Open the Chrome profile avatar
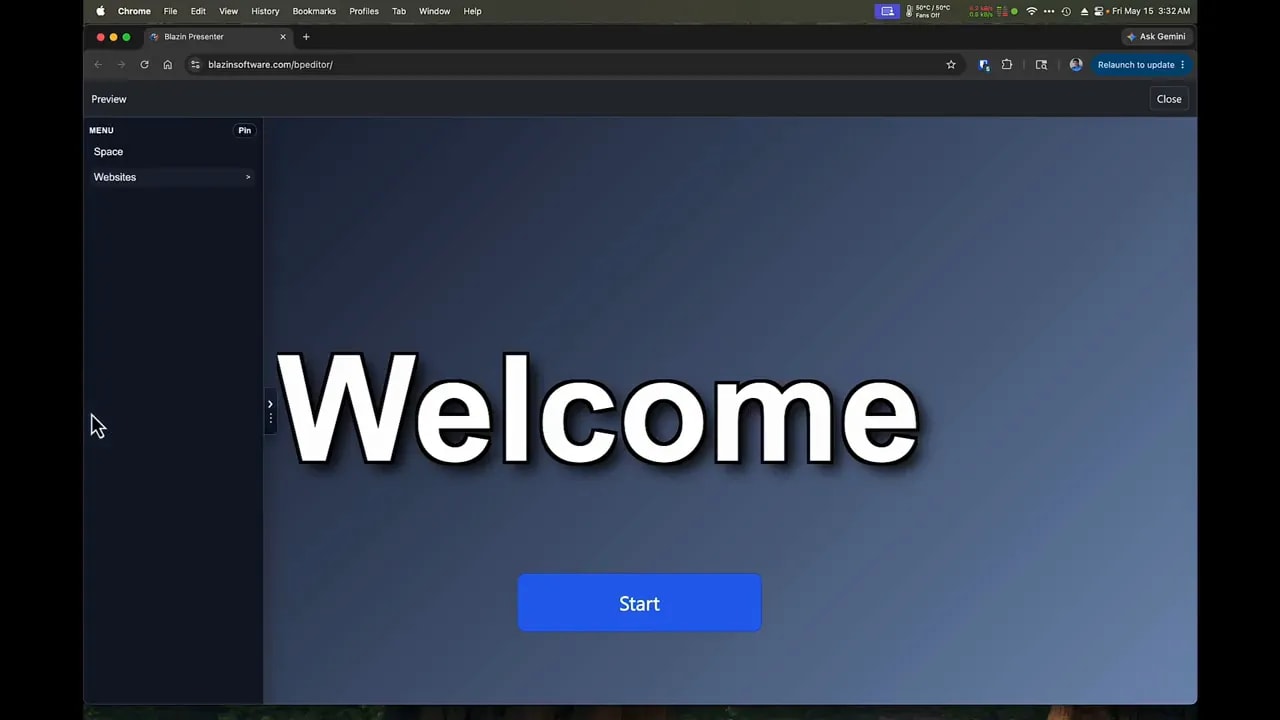This screenshot has width=1280, height=720. pyautogui.click(x=1076, y=65)
